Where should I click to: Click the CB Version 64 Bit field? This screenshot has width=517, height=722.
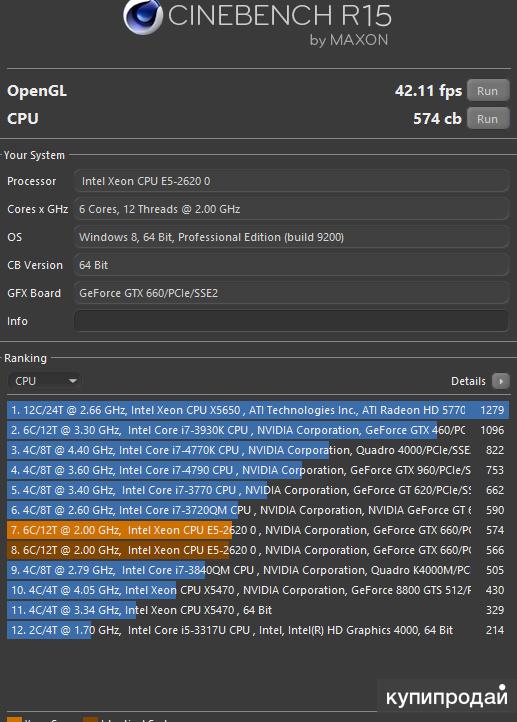click(x=291, y=265)
